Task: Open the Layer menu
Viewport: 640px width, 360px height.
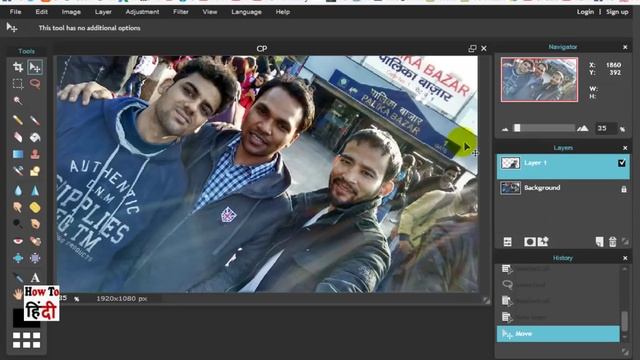Action: click(x=103, y=12)
